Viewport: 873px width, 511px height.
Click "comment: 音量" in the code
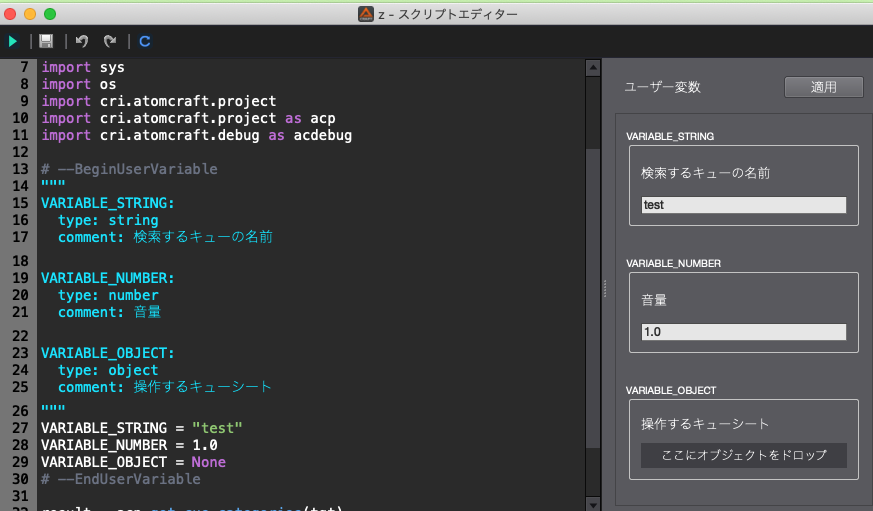point(110,312)
